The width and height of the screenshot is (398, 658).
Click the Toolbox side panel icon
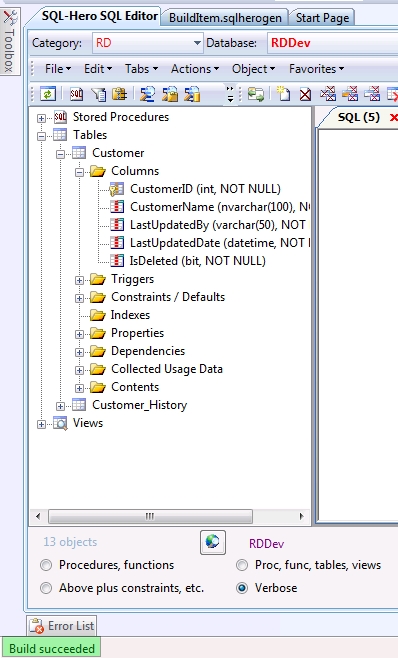click(x=10, y=18)
